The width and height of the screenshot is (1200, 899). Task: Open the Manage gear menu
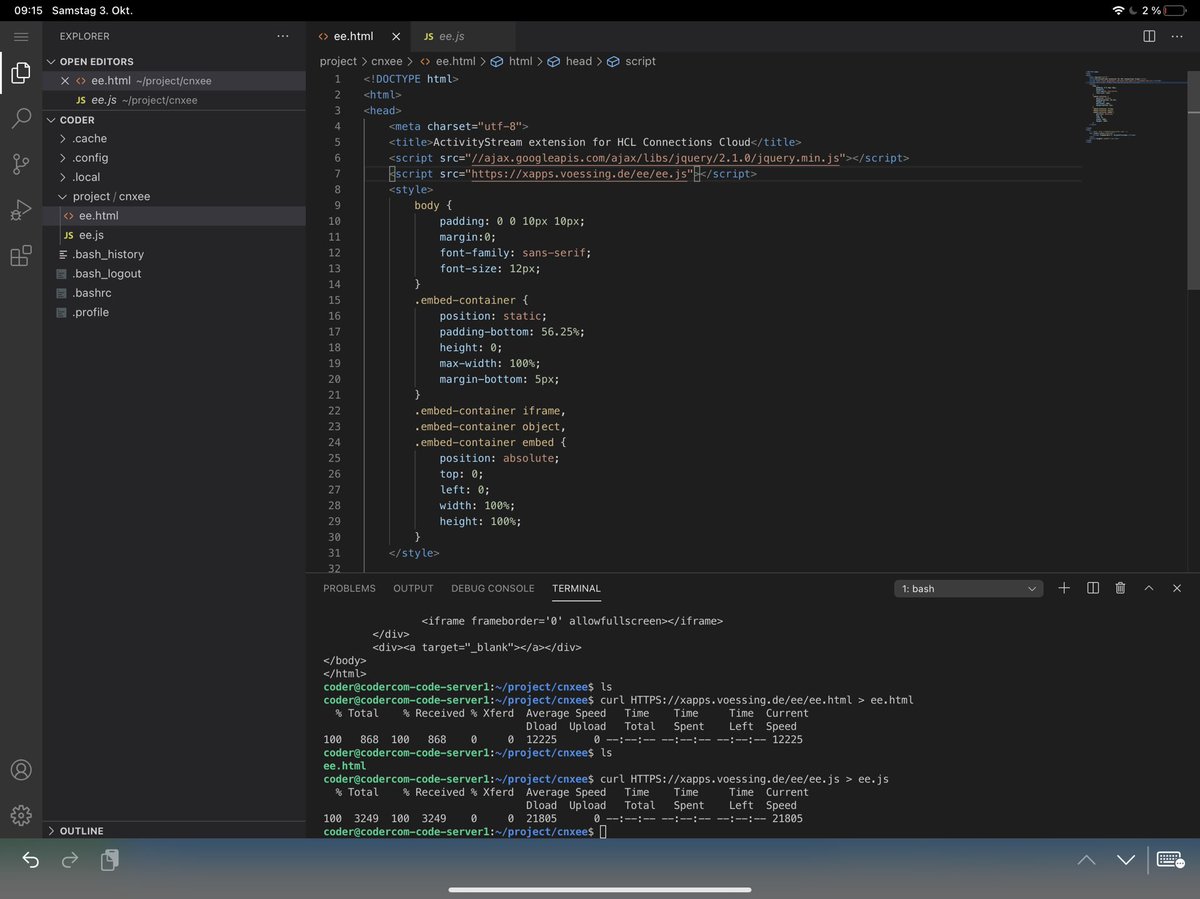21,815
